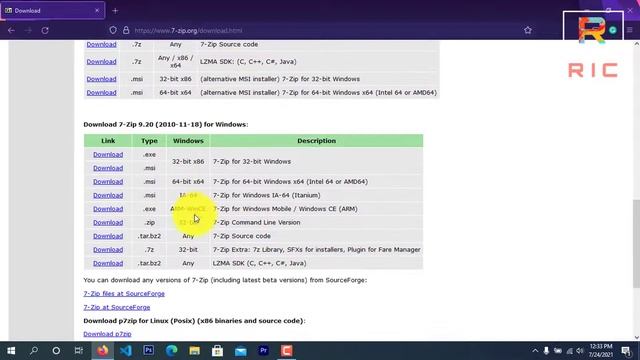Open 7-Zip at SourceForge link
640x360 pixels.
point(117,307)
